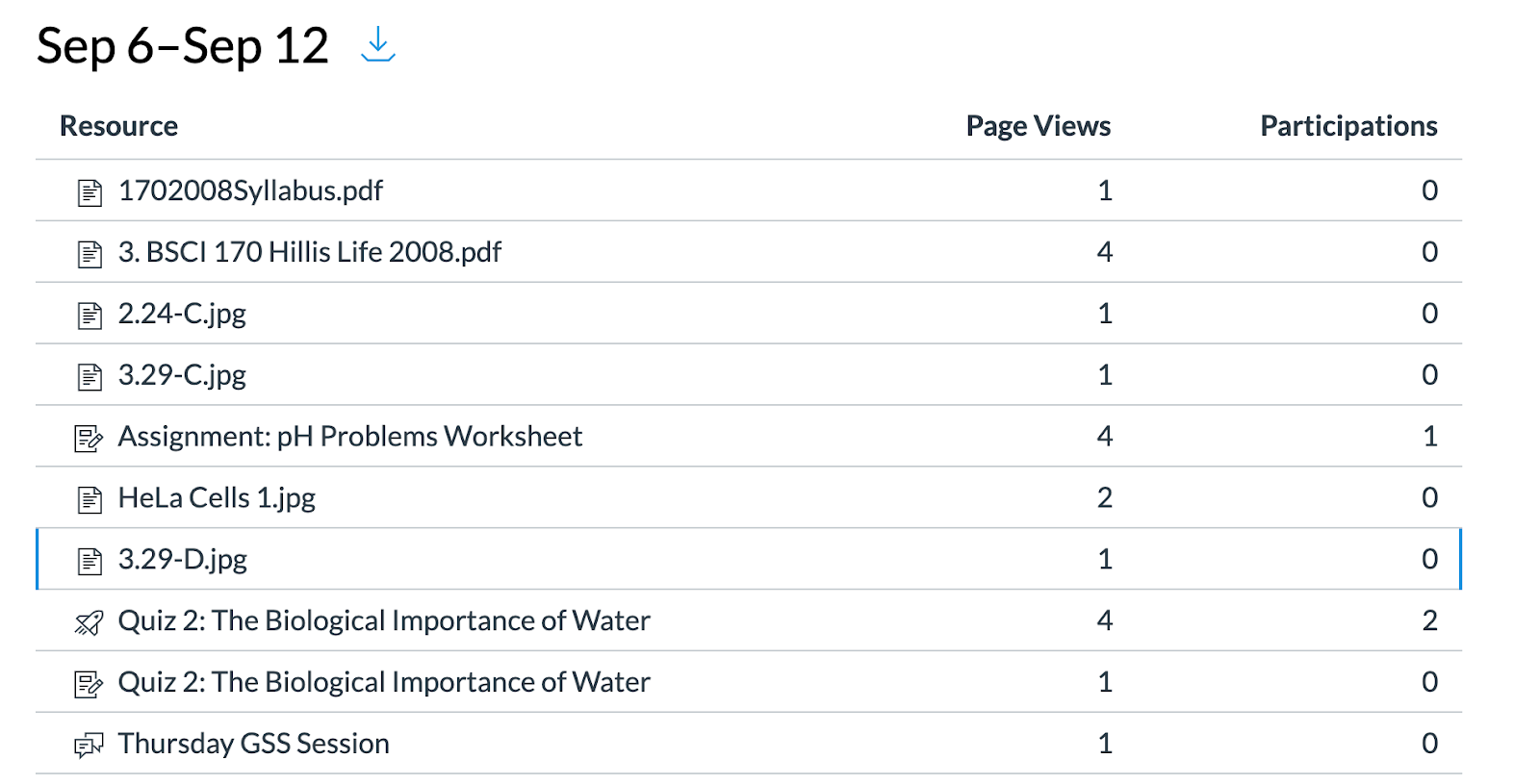Click the file icon next to 3.29-D.jpg
Screen dimensions: 1540x784
click(90, 561)
